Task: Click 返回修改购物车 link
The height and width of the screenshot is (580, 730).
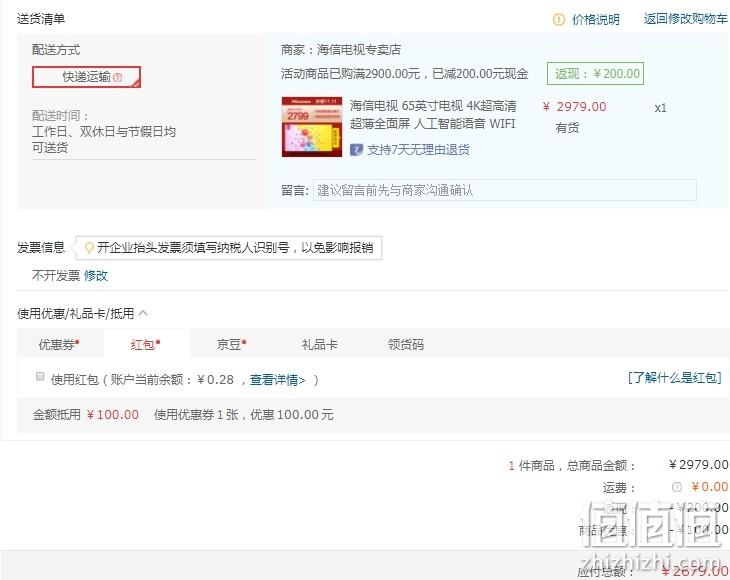Action: [x=685, y=19]
